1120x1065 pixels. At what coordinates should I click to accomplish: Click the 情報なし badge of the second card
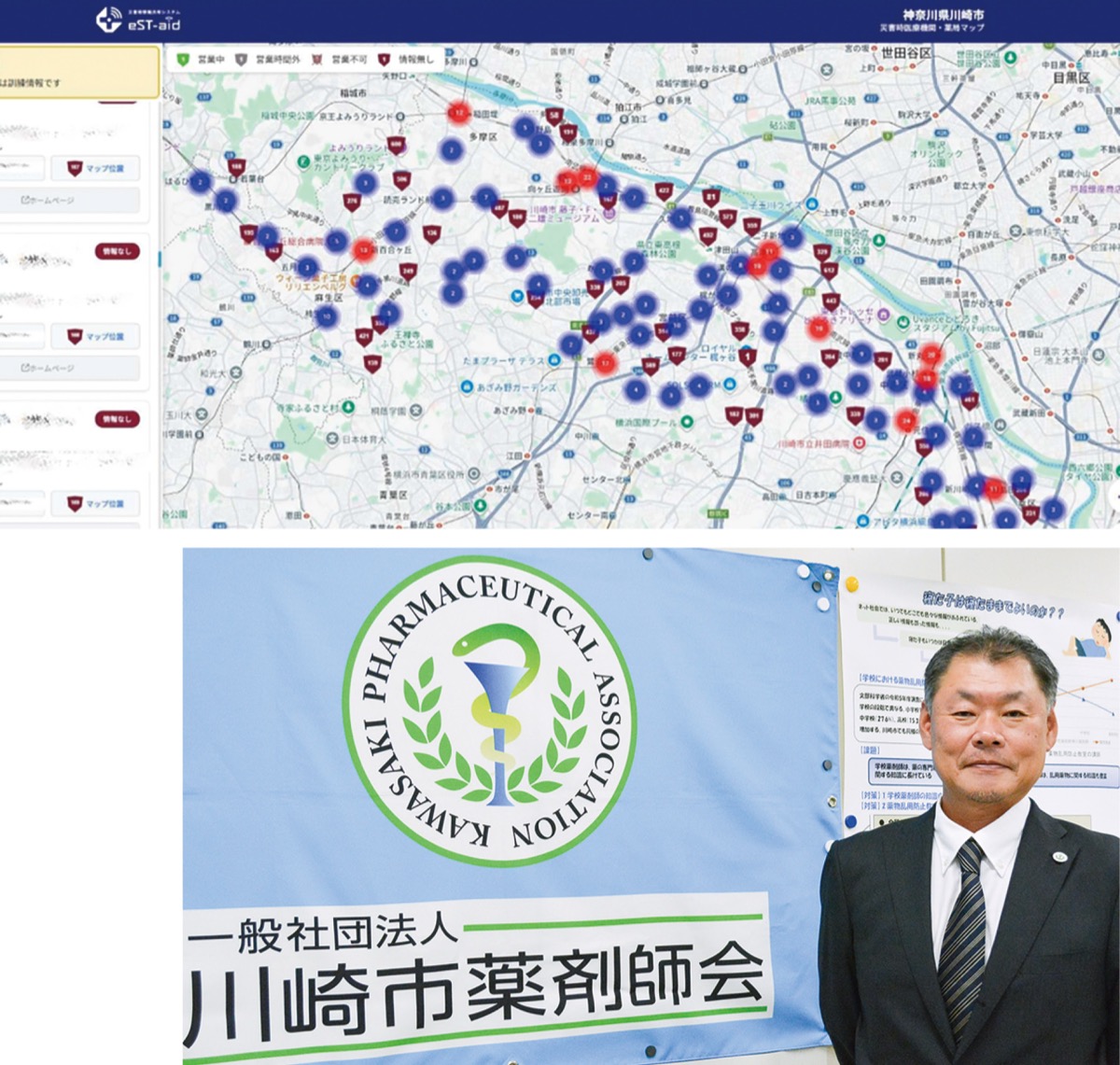[x=117, y=251]
